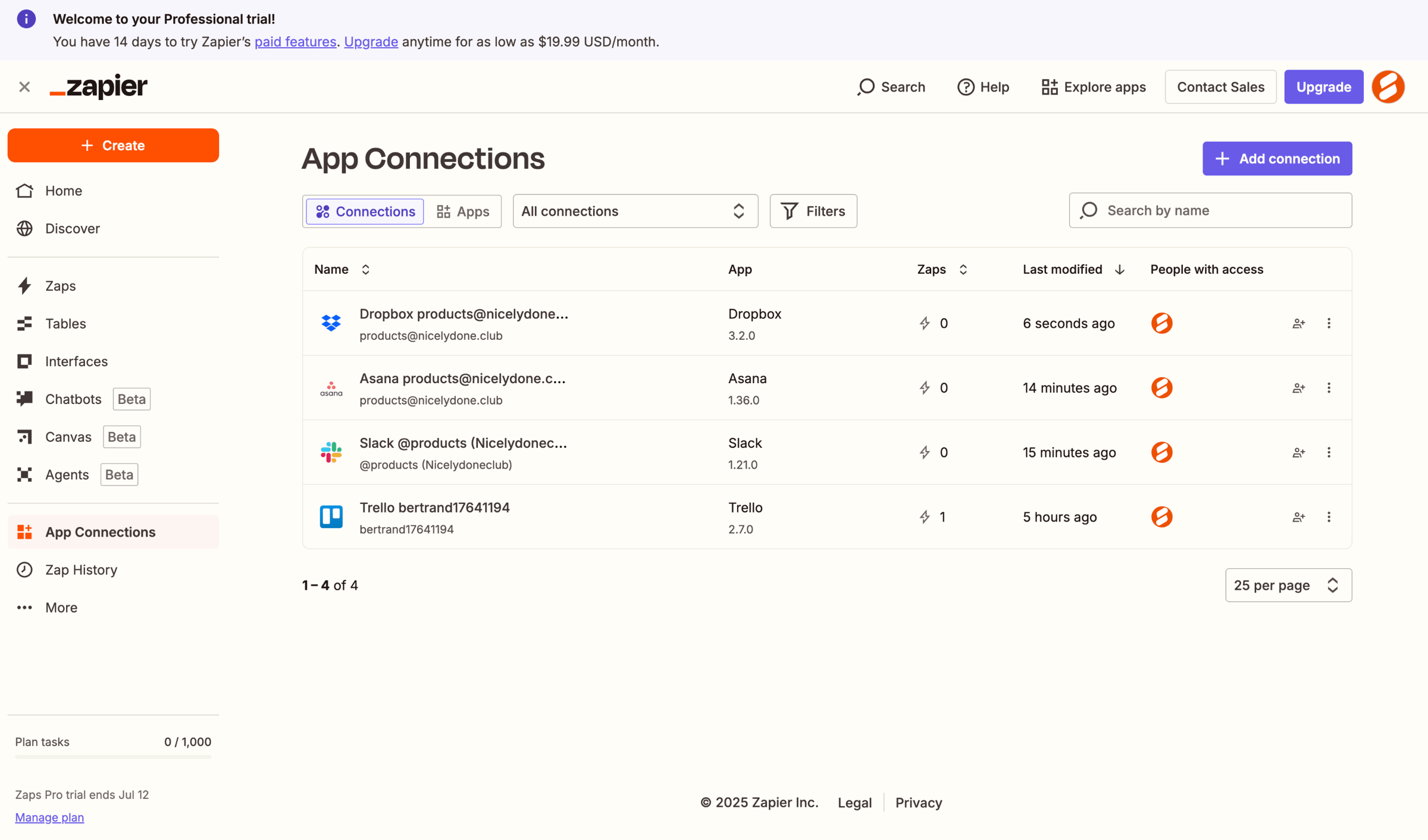This screenshot has height=840, width=1428.
Task: Open 'Asana products@nicelydone.c...' connection name
Action: (x=462, y=378)
